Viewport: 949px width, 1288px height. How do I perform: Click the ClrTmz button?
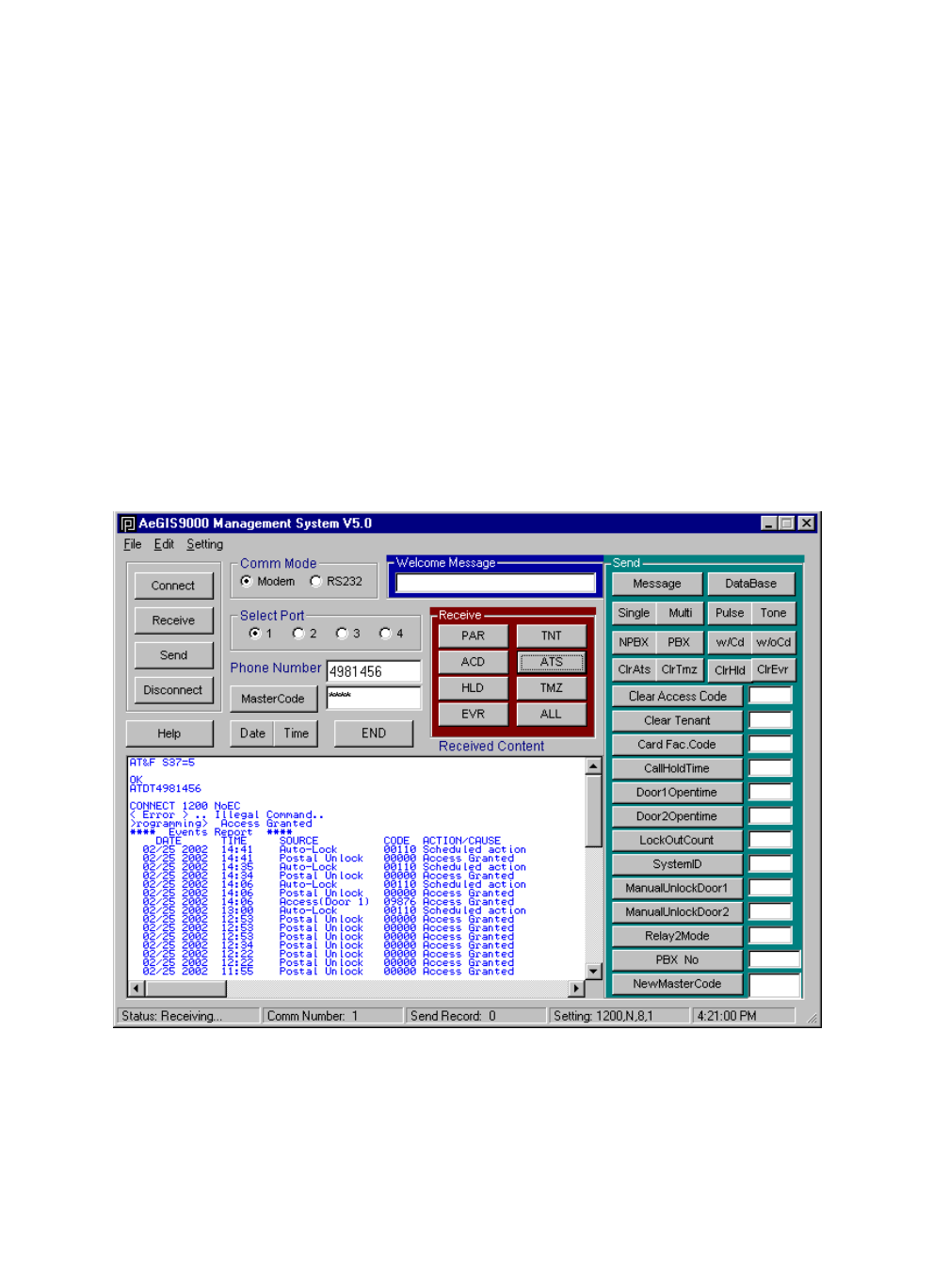(x=680, y=670)
